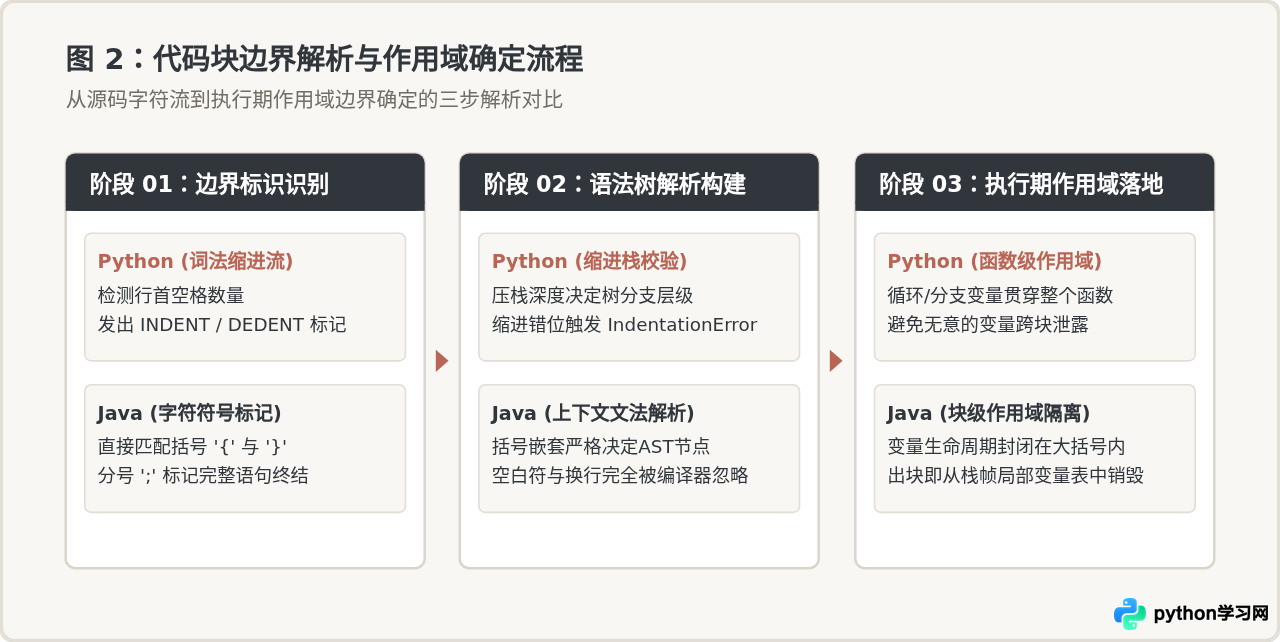Click the line 括号嵌套严格决定AST节点
This screenshot has height=642, width=1280.
click(601, 446)
